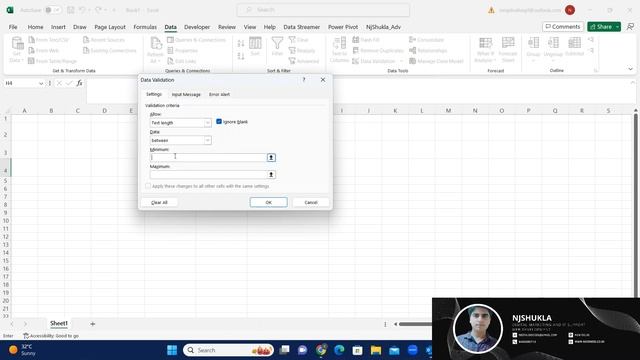
Task: Switch to the Error Alert tab
Action: 219,94
